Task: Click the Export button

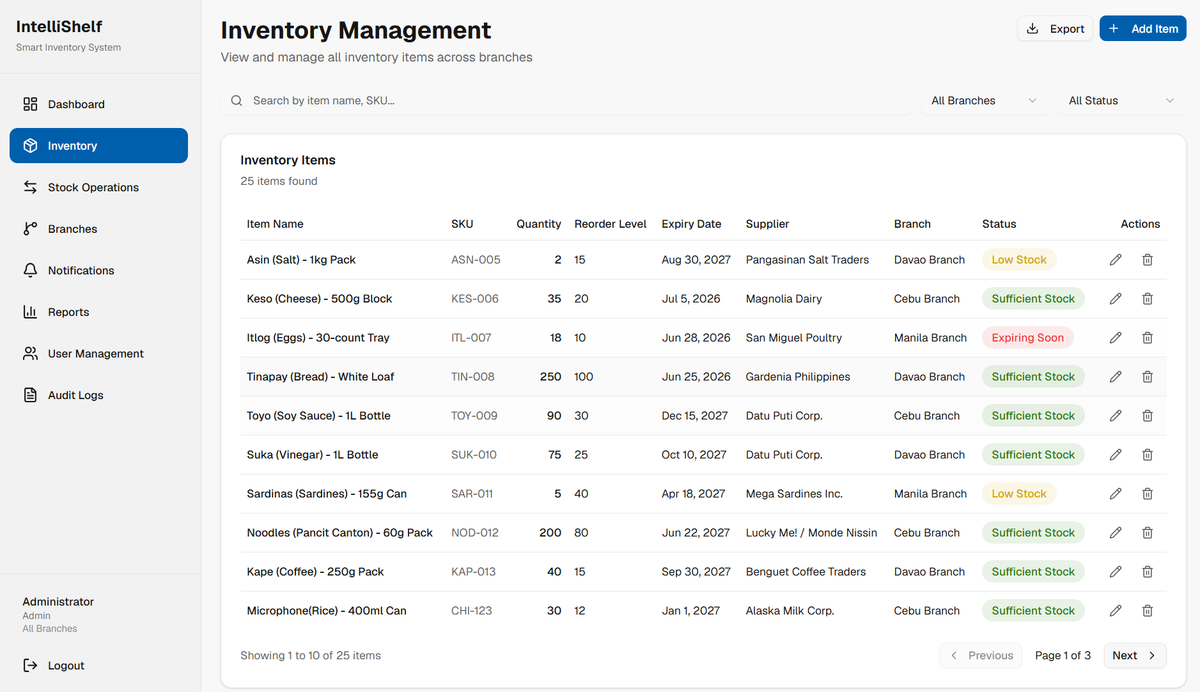Action: [1056, 29]
